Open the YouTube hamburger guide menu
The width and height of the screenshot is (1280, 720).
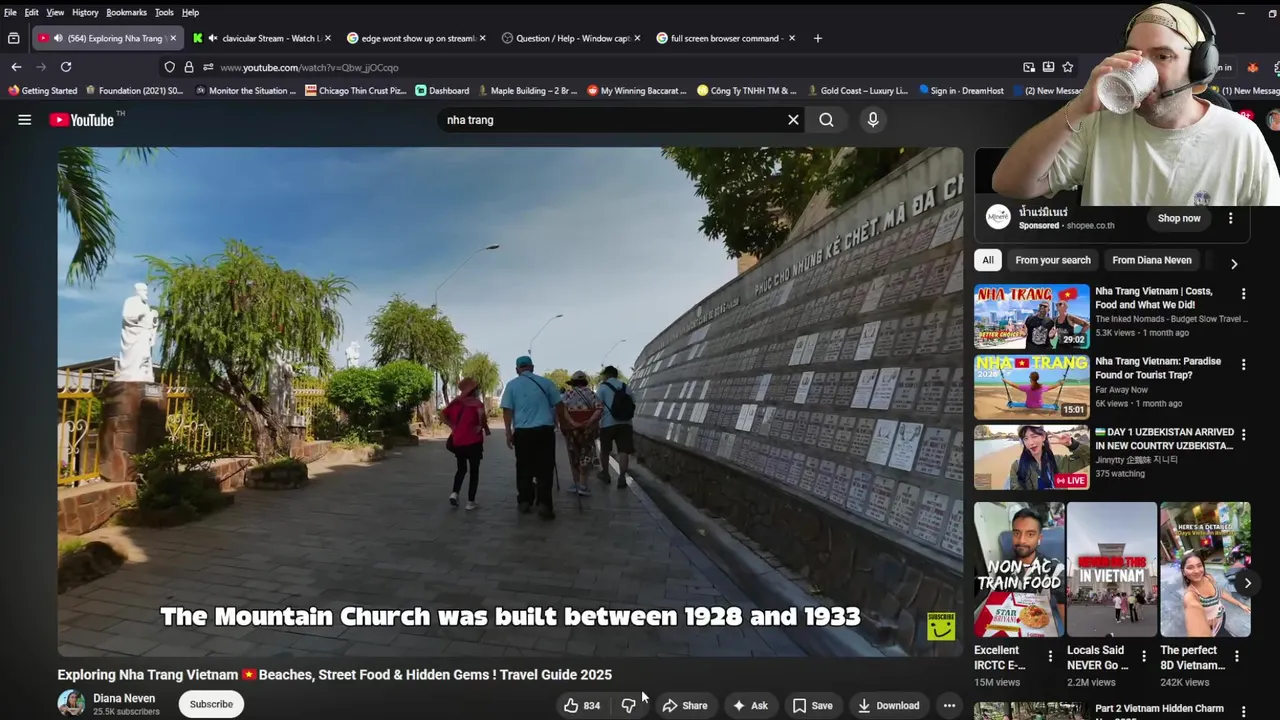pos(25,120)
